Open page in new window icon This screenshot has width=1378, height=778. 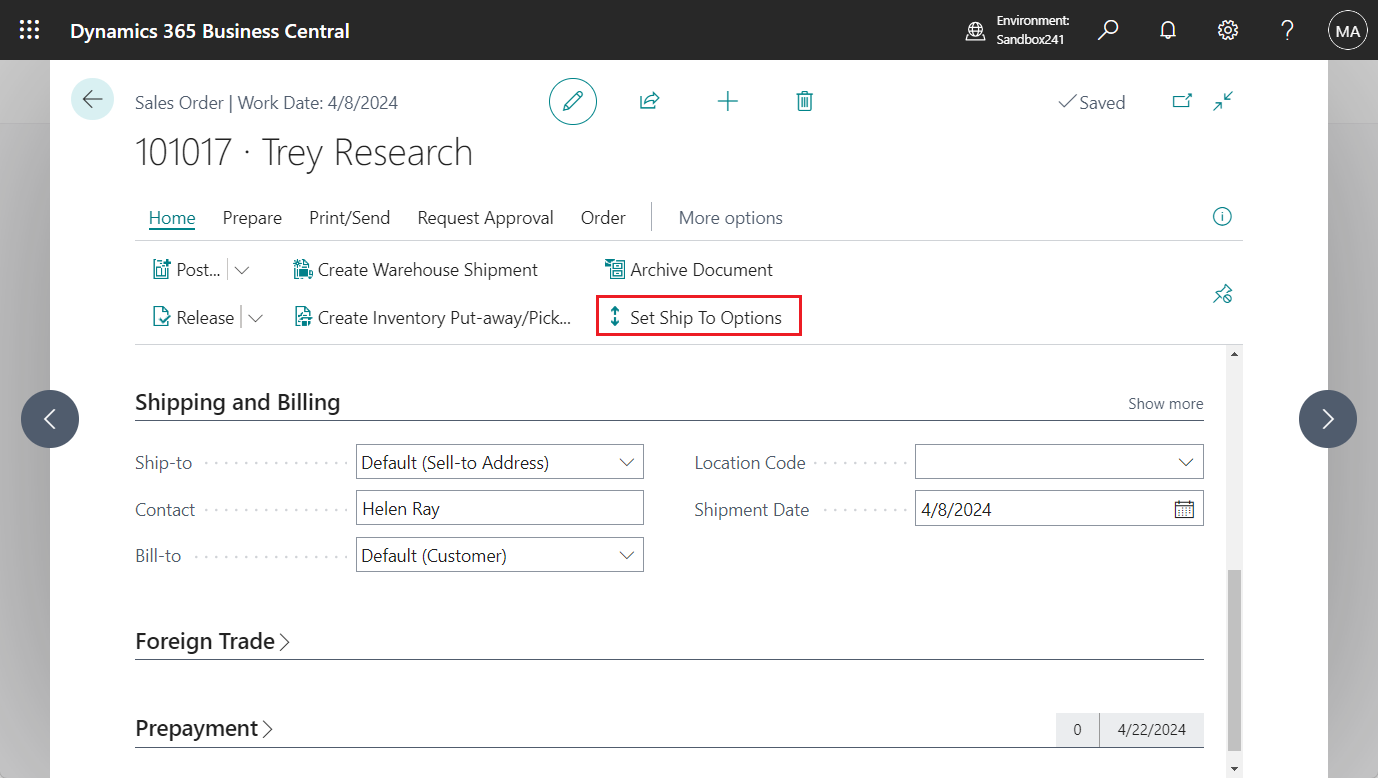(x=1182, y=101)
